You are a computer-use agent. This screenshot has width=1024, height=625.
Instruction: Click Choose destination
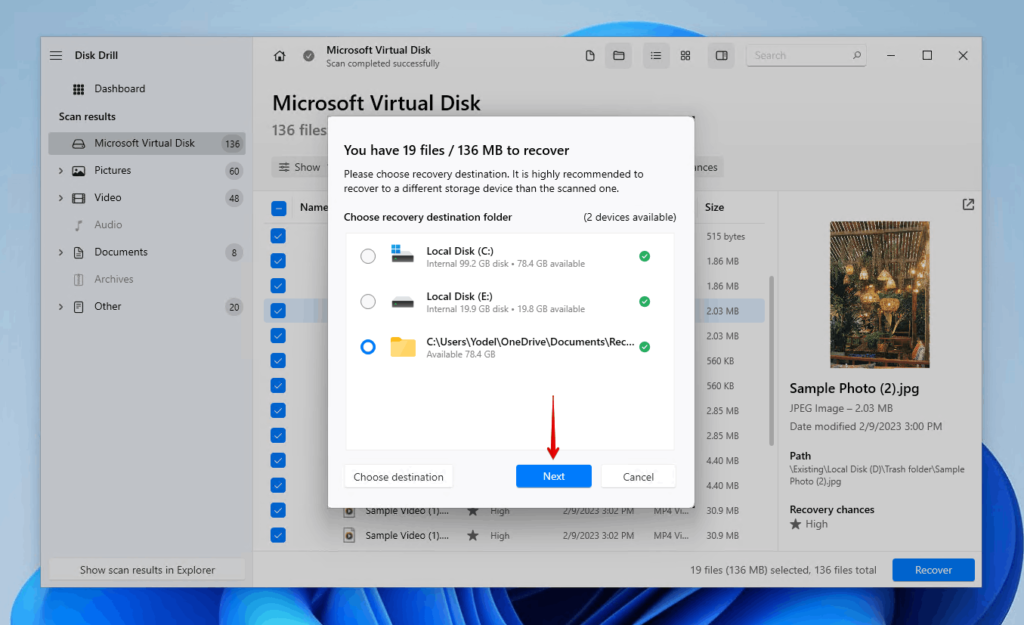(x=398, y=476)
